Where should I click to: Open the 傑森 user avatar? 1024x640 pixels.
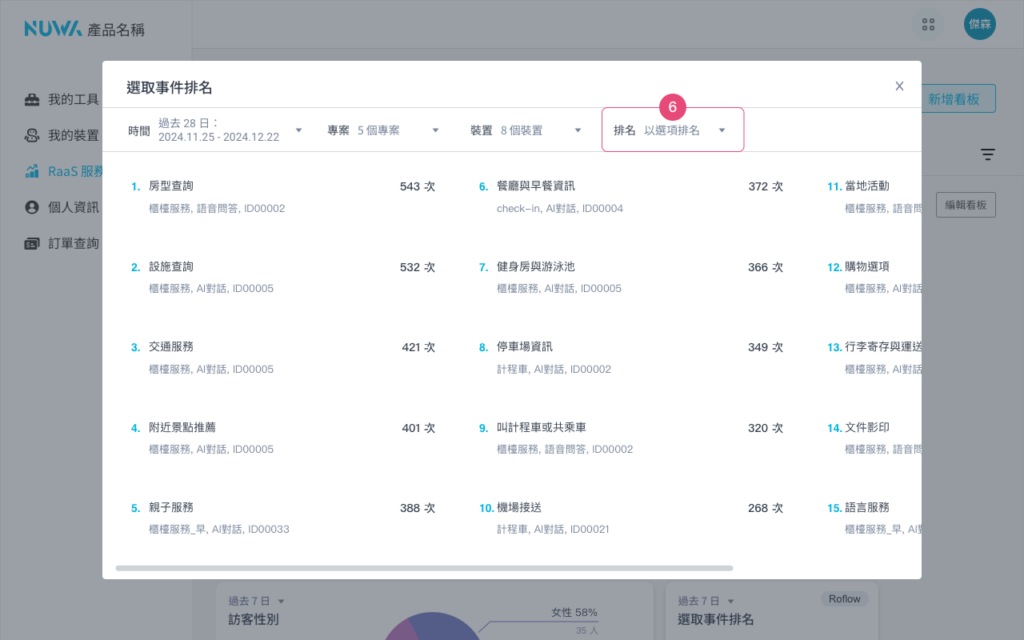980,24
